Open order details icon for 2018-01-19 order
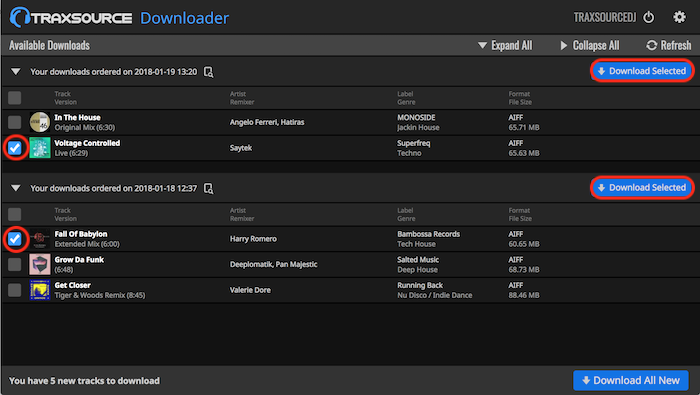 (x=208, y=72)
